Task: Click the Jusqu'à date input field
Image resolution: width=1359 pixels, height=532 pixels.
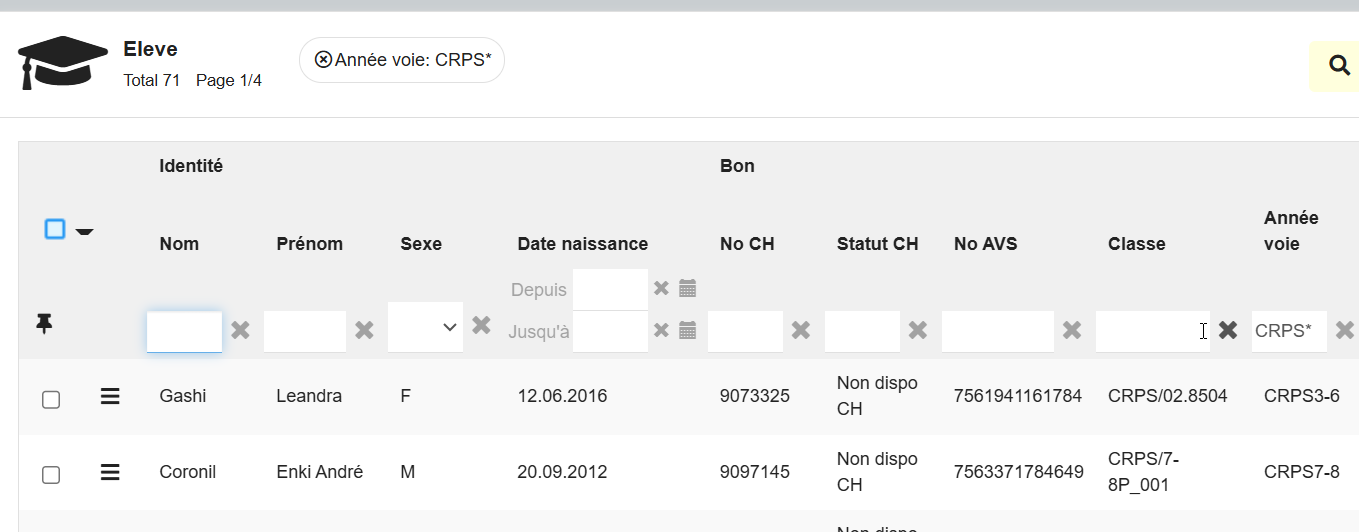Action: [x=610, y=331]
